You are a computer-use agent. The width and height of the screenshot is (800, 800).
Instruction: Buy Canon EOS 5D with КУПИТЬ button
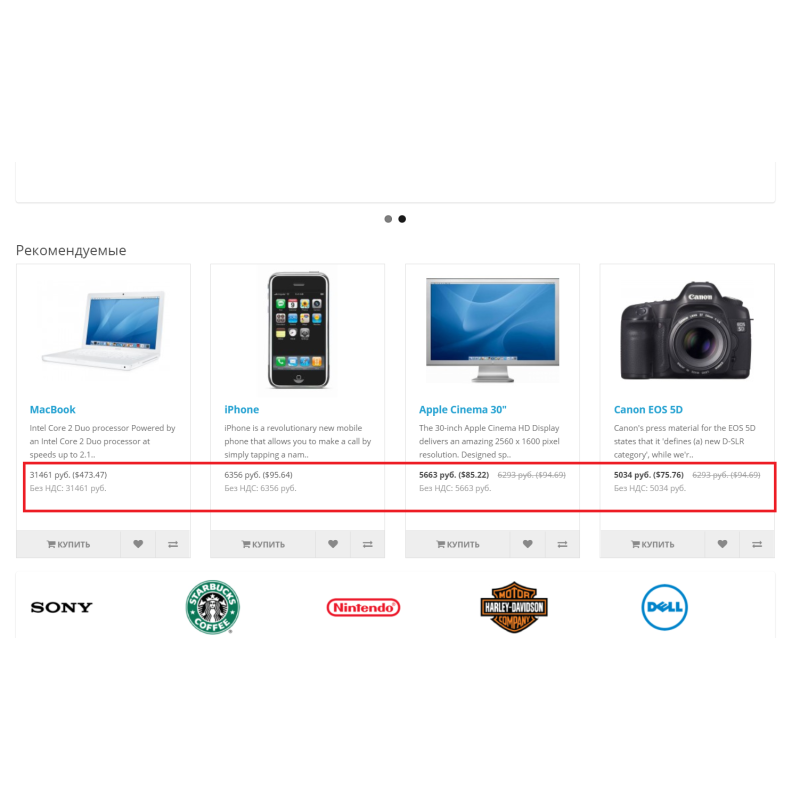point(653,544)
